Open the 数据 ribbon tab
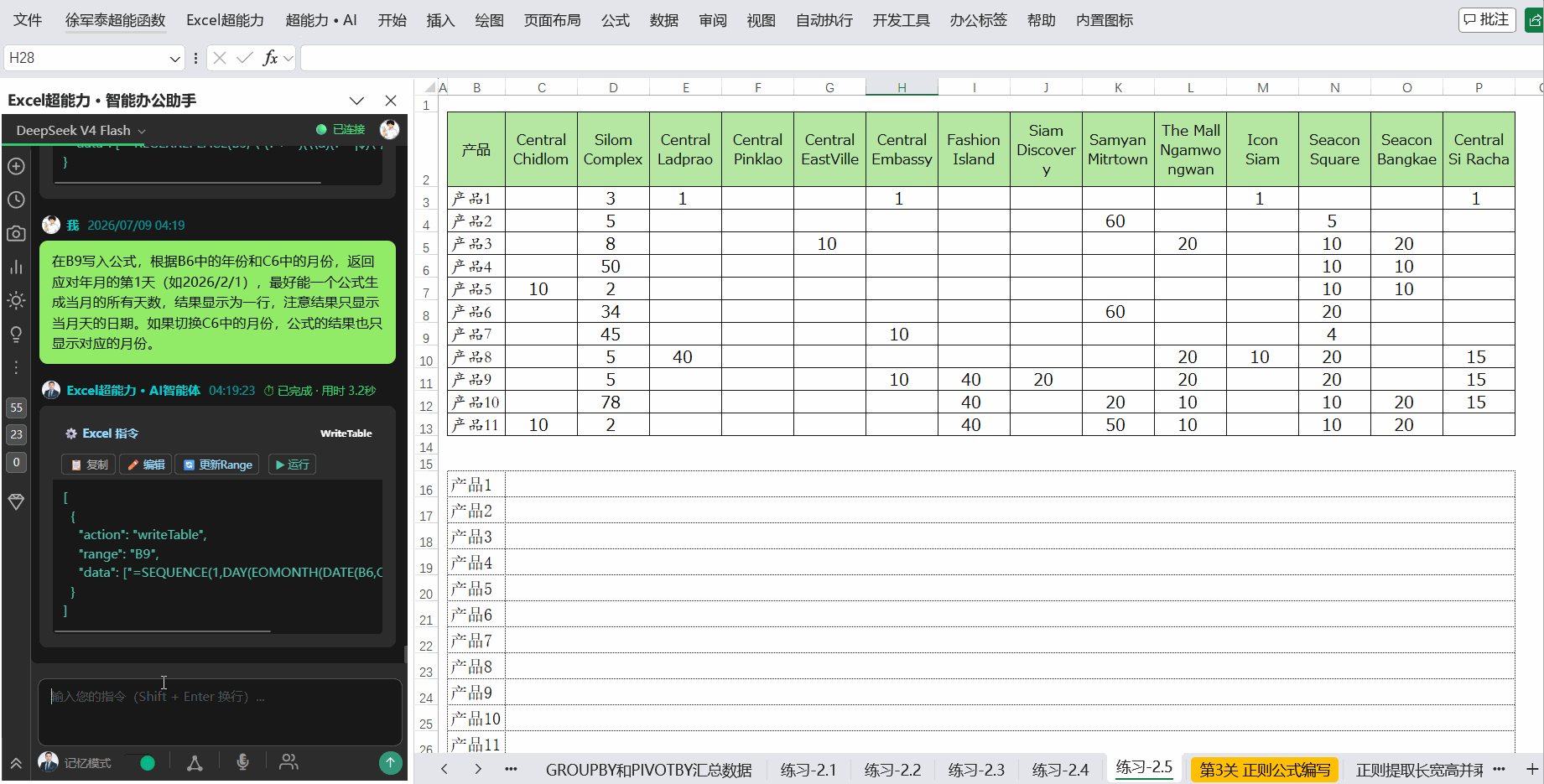Viewport: 1544px width, 784px height. tap(664, 20)
